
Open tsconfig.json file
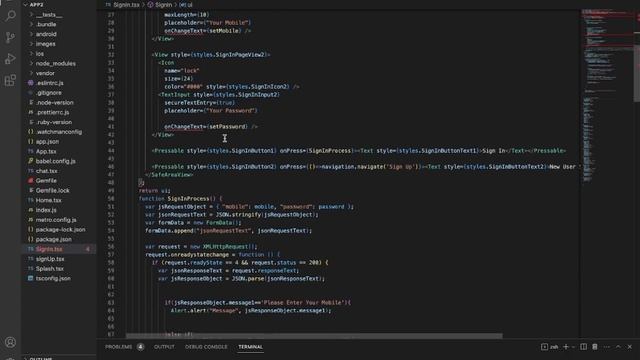coord(53,278)
